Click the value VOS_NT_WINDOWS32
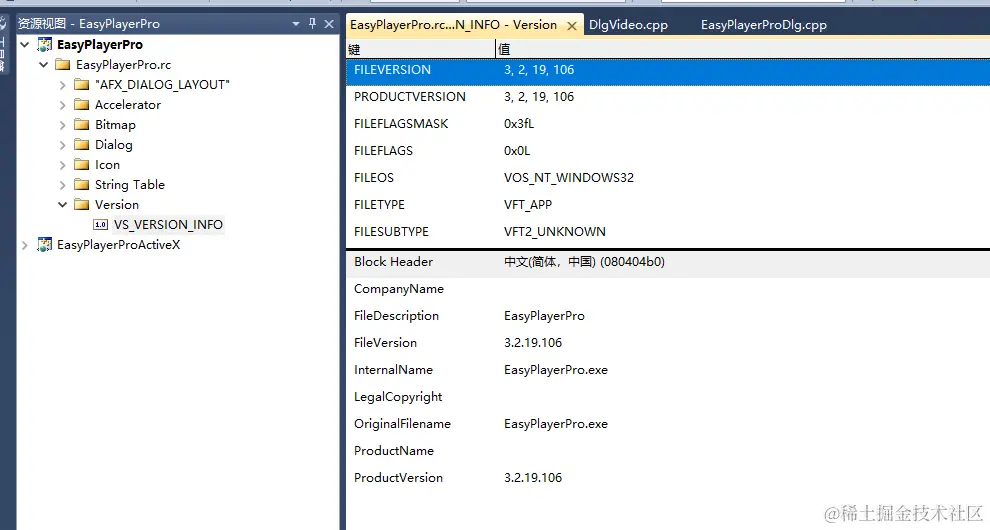This screenshot has width=990, height=530. click(569, 178)
